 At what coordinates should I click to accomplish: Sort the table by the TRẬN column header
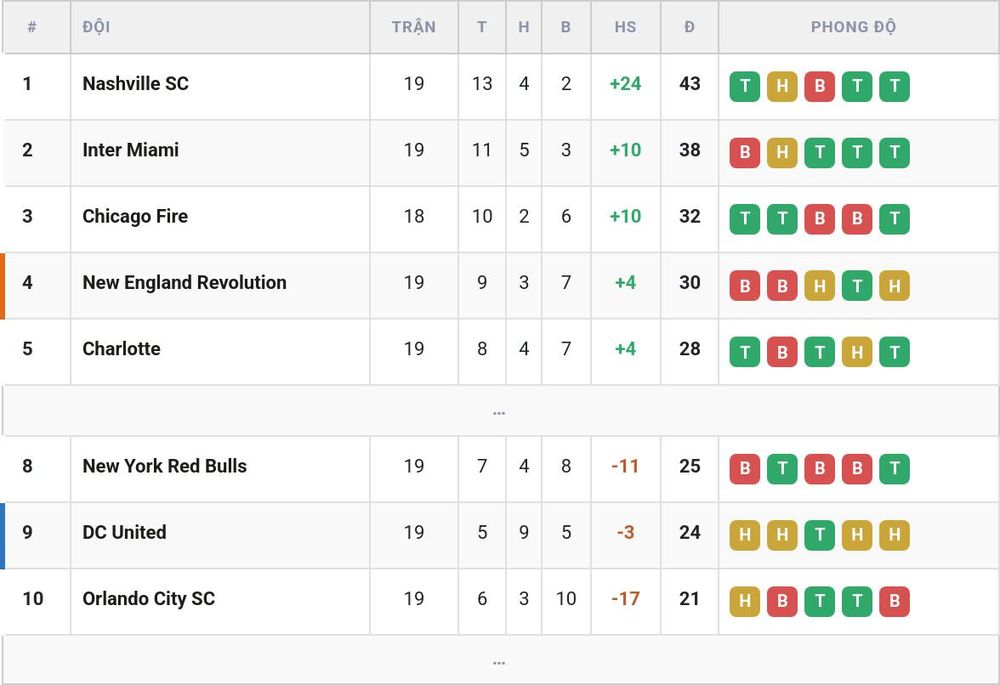pyautogui.click(x=413, y=27)
